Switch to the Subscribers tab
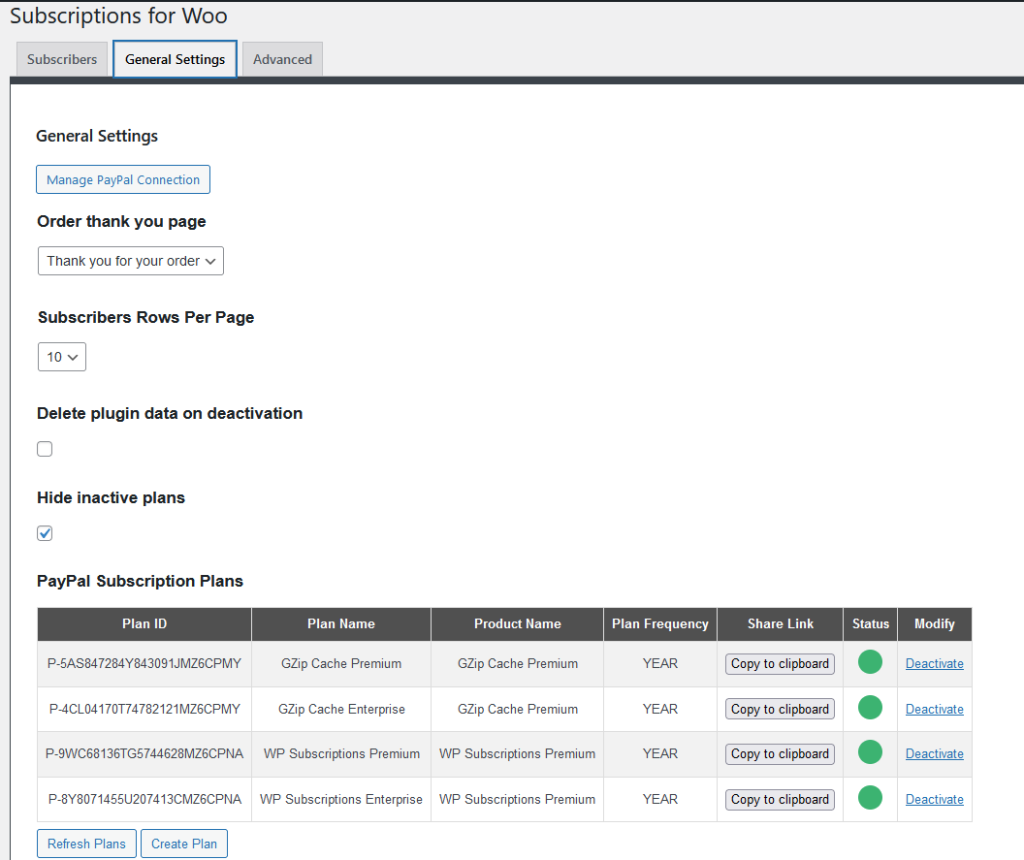The width and height of the screenshot is (1024, 860). click(62, 59)
